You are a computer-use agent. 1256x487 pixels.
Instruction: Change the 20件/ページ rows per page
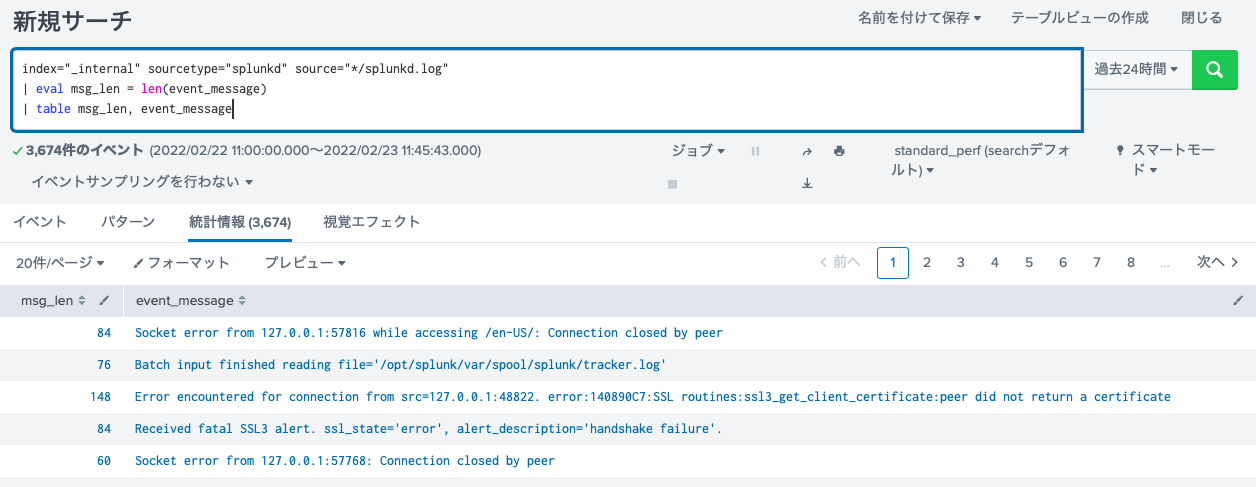(61, 262)
